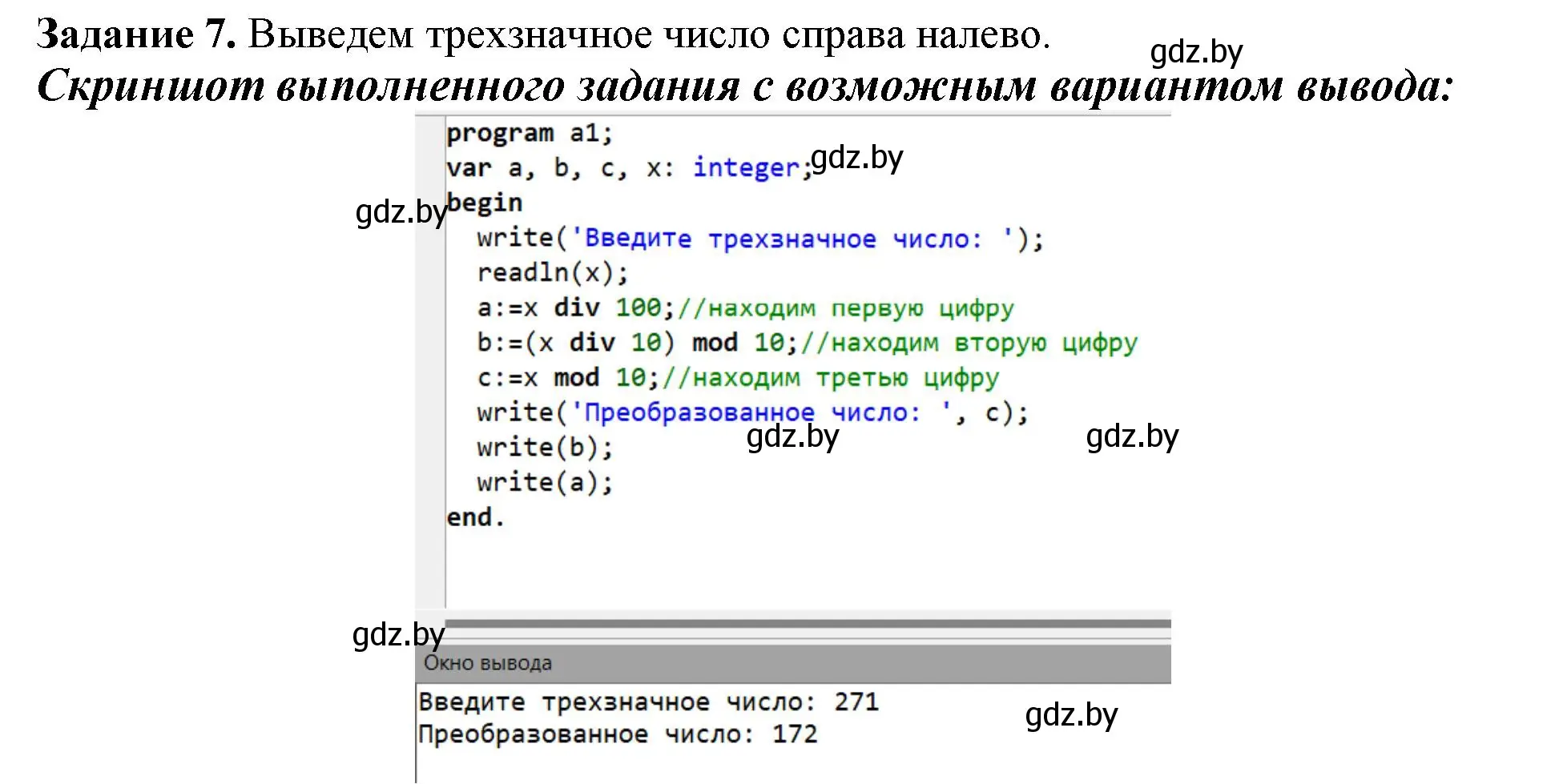Click output line 'Преобразованное число: 172'
Viewport: 1559px width, 784px height.
click(618, 734)
